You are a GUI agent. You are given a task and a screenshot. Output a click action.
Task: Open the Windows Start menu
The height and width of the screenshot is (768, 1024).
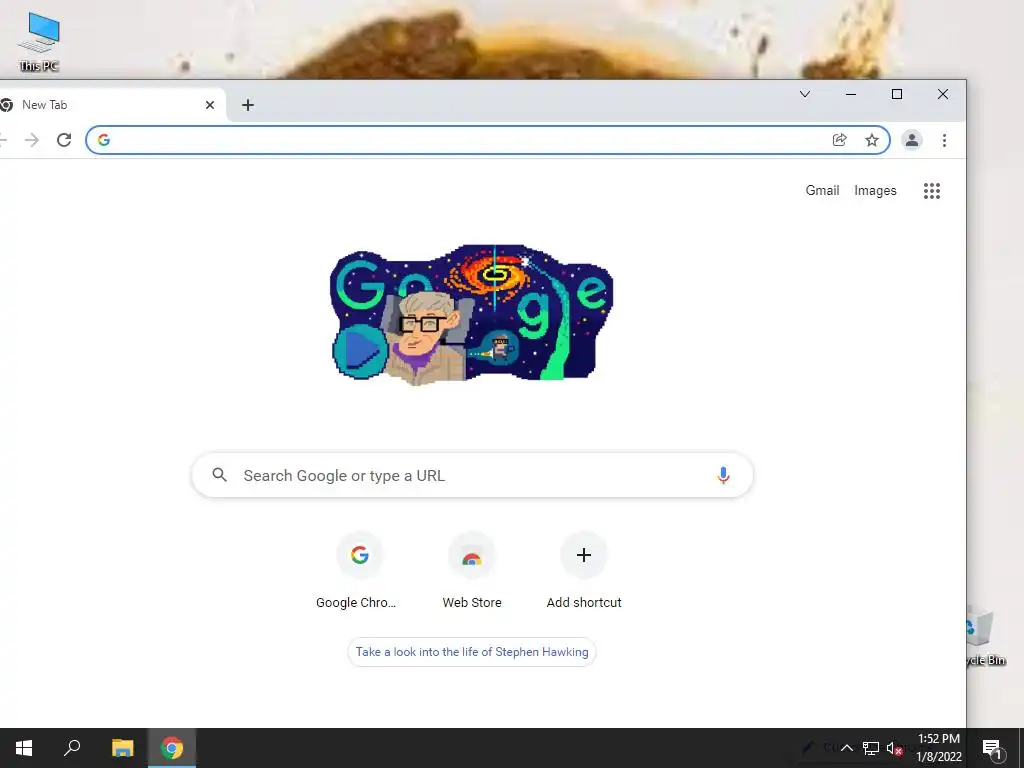click(24, 748)
